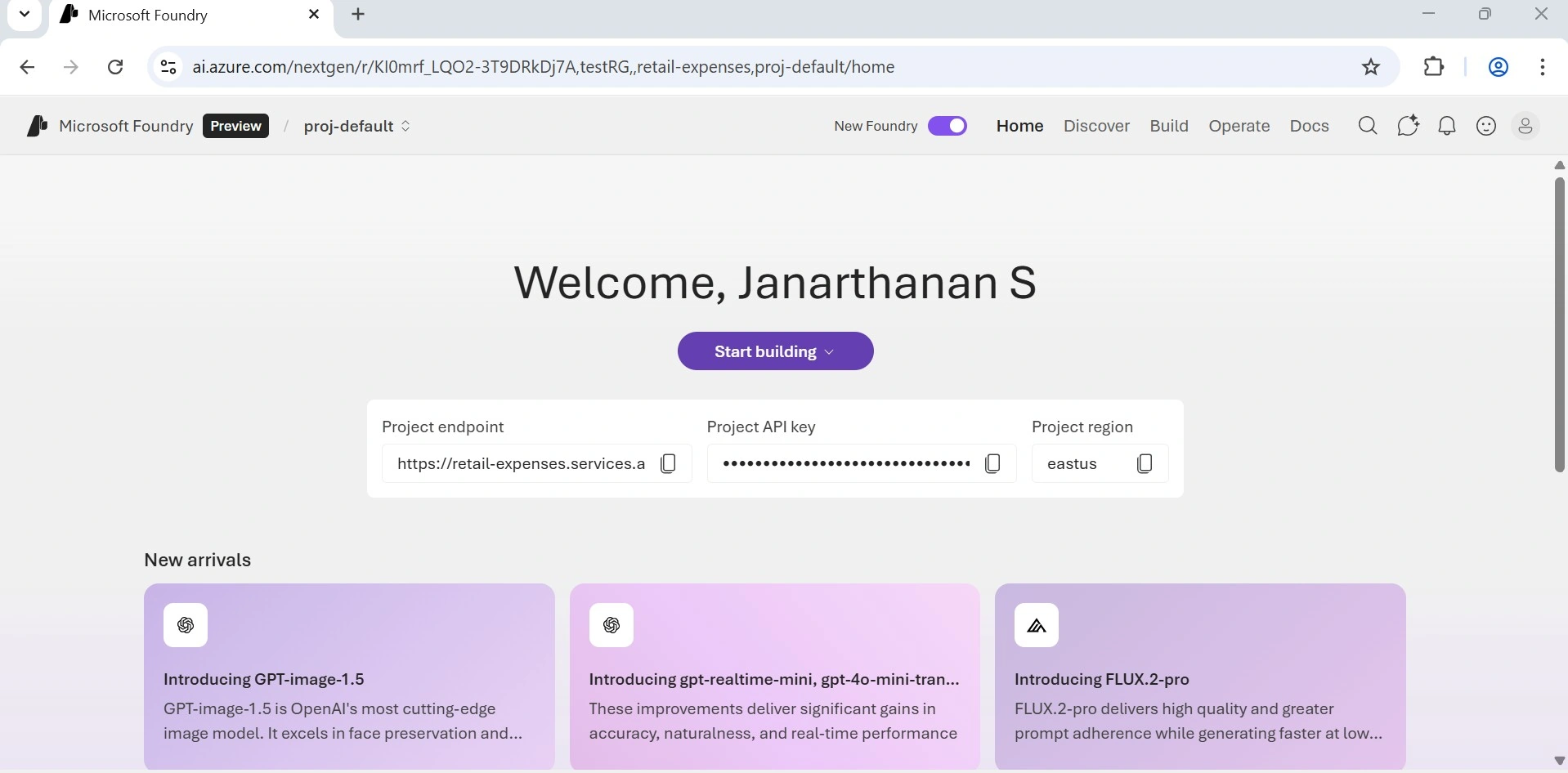Expand the proj-default project switcher
This screenshot has width=1568, height=773.
[357, 126]
